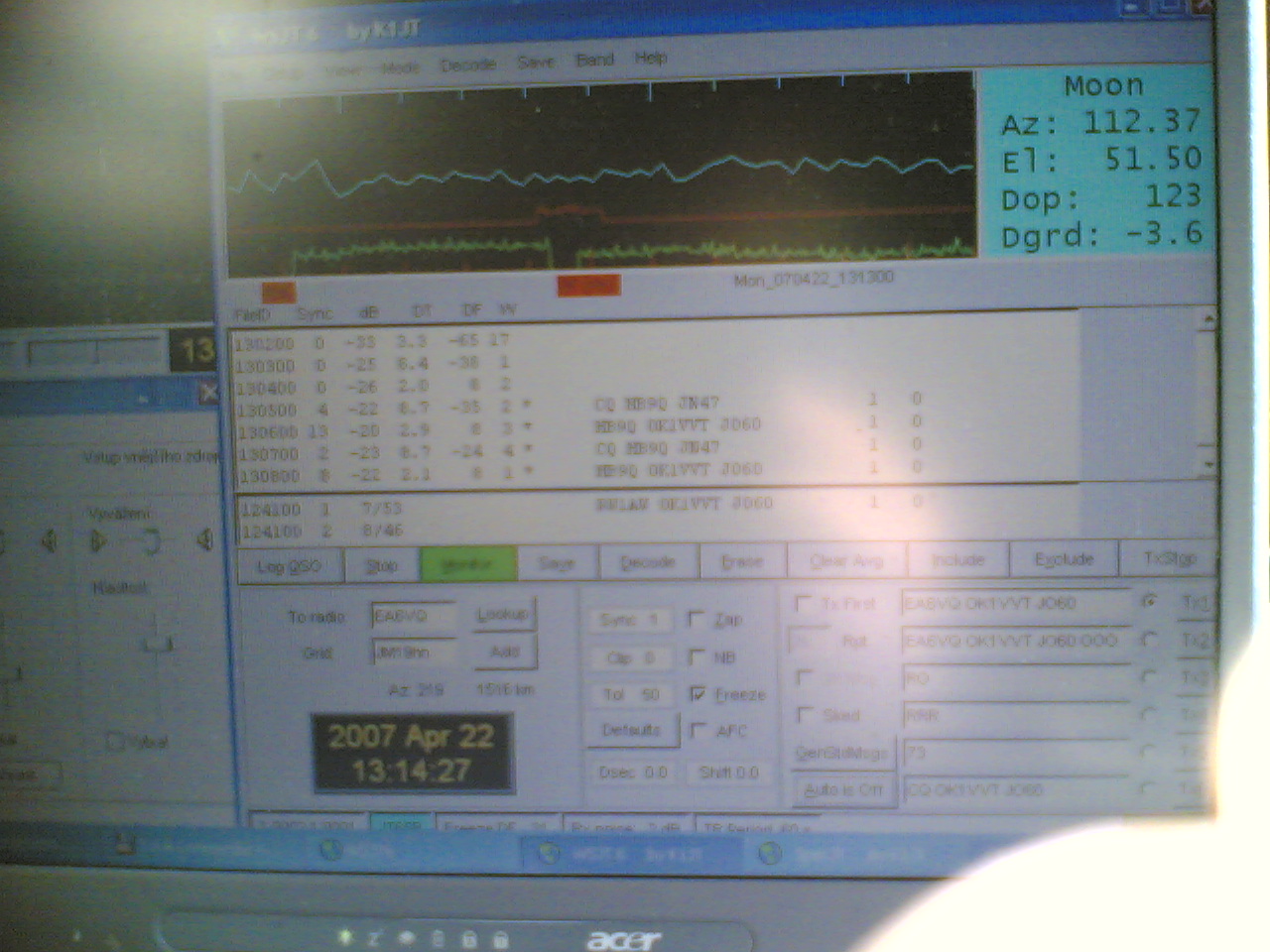Click the Sync value control
Image resolution: width=1270 pixels, height=952 pixels.
pyautogui.click(x=630, y=619)
